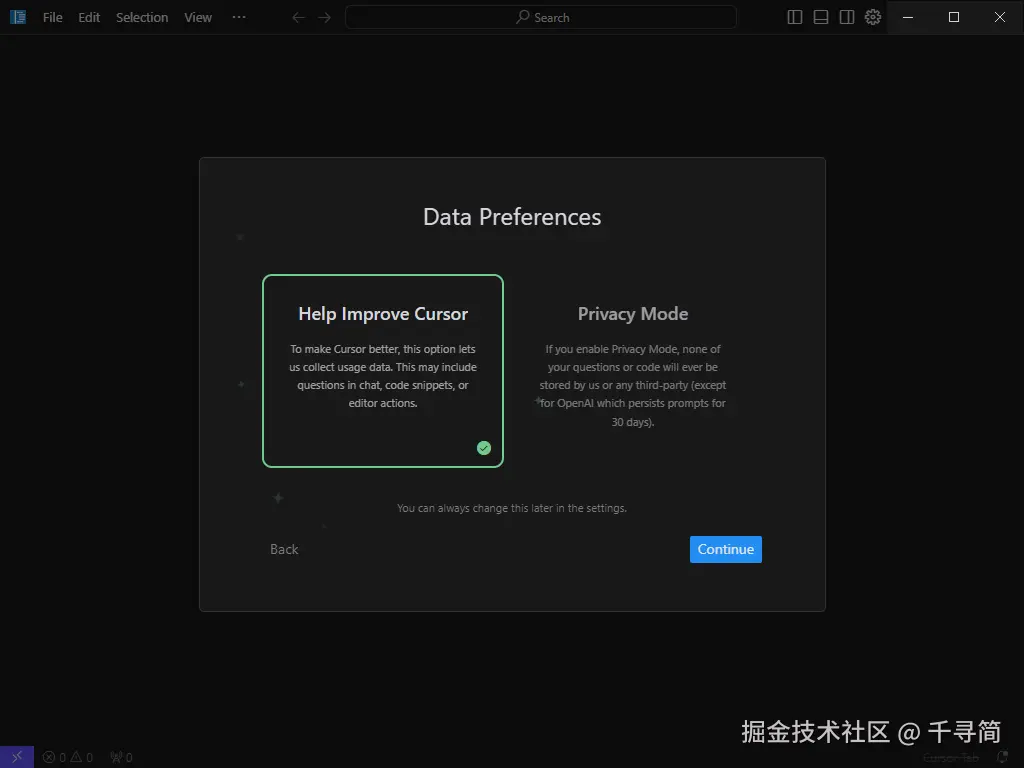
Task: Toggle the secondary sidebar layout icon
Action: click(x=847, y=18)
